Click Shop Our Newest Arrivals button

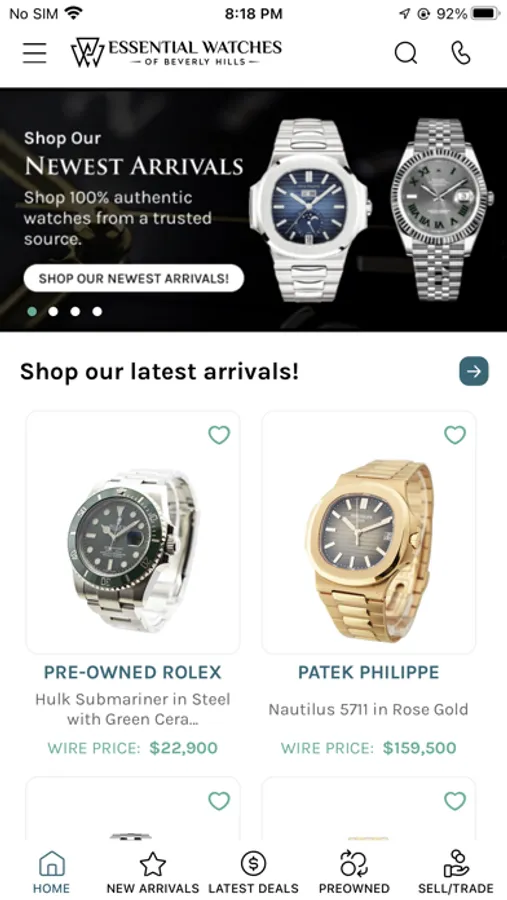(x=134, y=278)
